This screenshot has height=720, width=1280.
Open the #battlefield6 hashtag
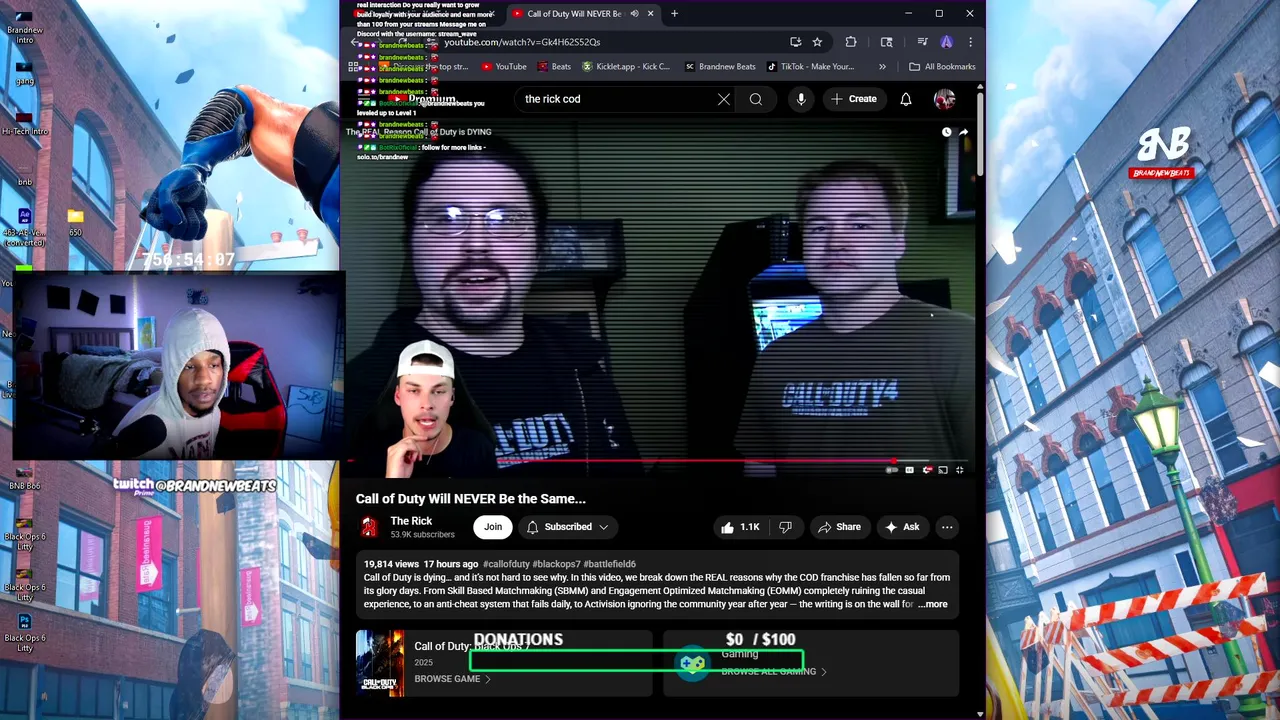[609, 564]
